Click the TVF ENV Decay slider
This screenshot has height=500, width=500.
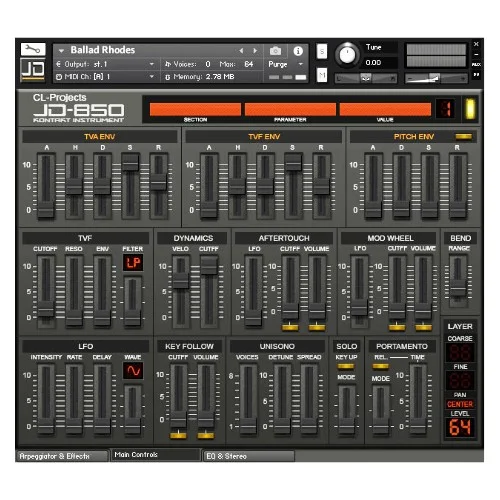[265, 187]
